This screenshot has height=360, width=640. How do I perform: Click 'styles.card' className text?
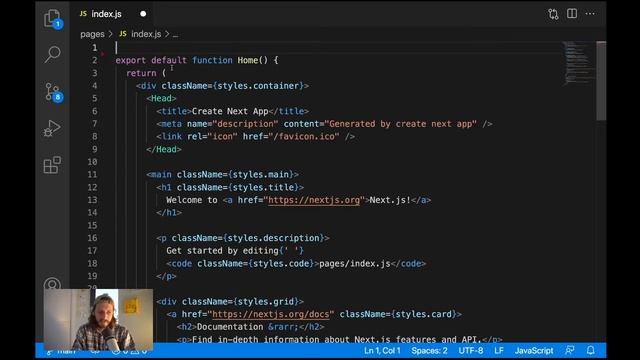tap(424, 314)
